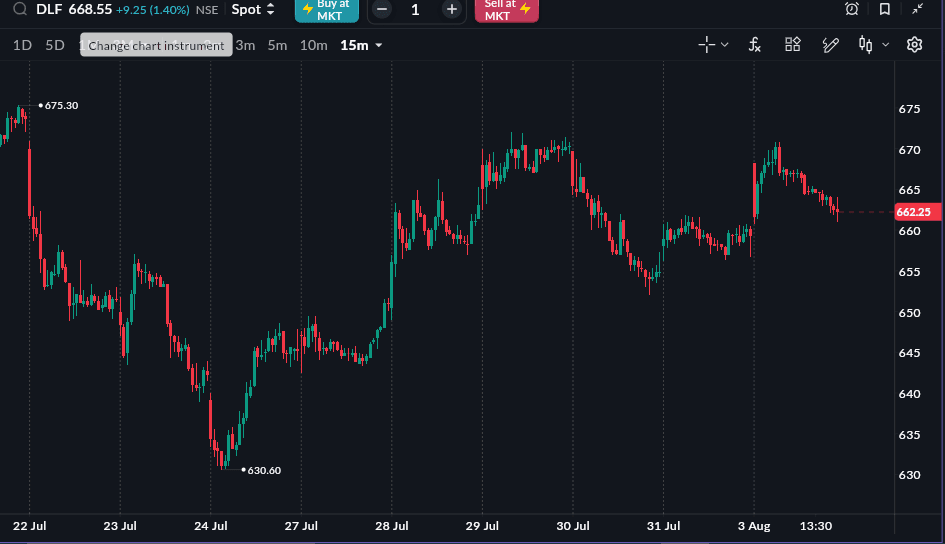Click the Sell at MKT button
Viewport: 945px width, 544px height.
click(x=507, y=10)
